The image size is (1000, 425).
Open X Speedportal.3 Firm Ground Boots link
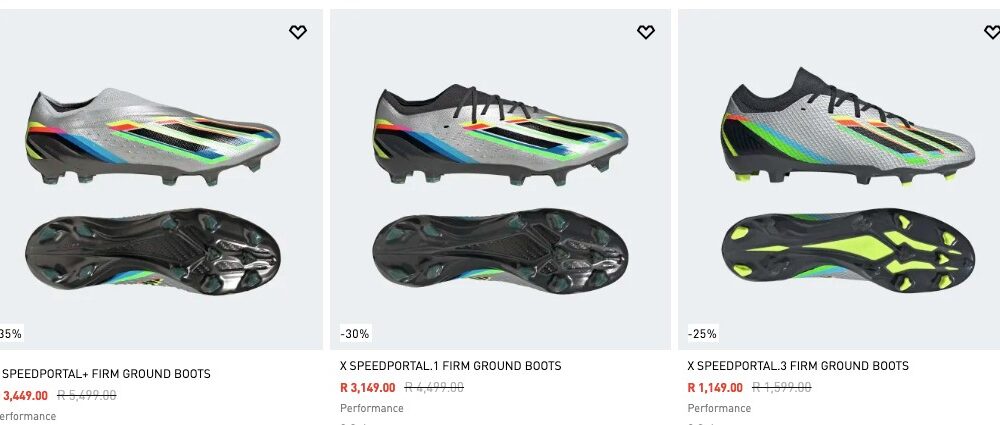click(x=798, y=366)
